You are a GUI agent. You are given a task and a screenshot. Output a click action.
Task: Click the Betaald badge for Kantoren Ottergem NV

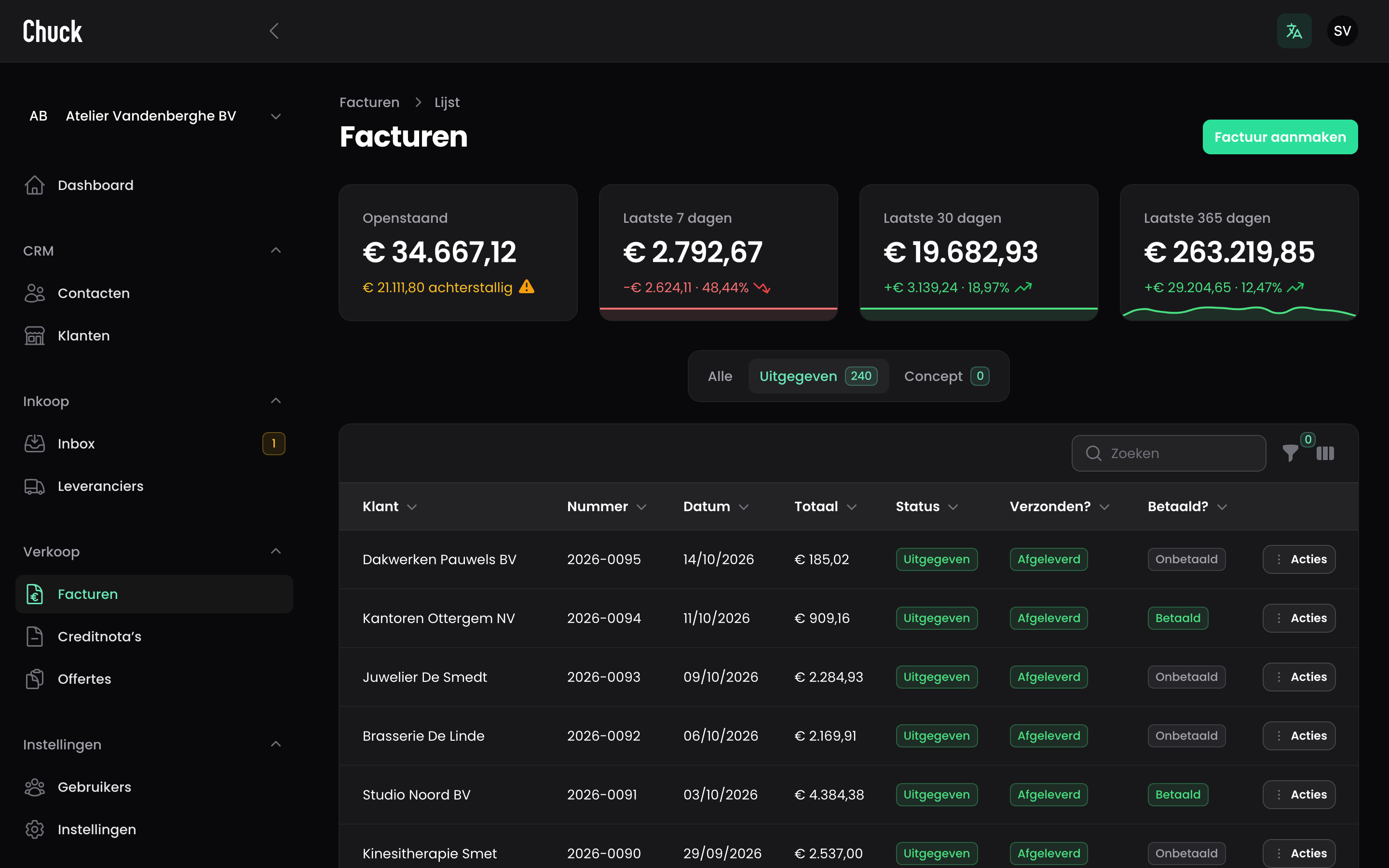point(1178,618)
